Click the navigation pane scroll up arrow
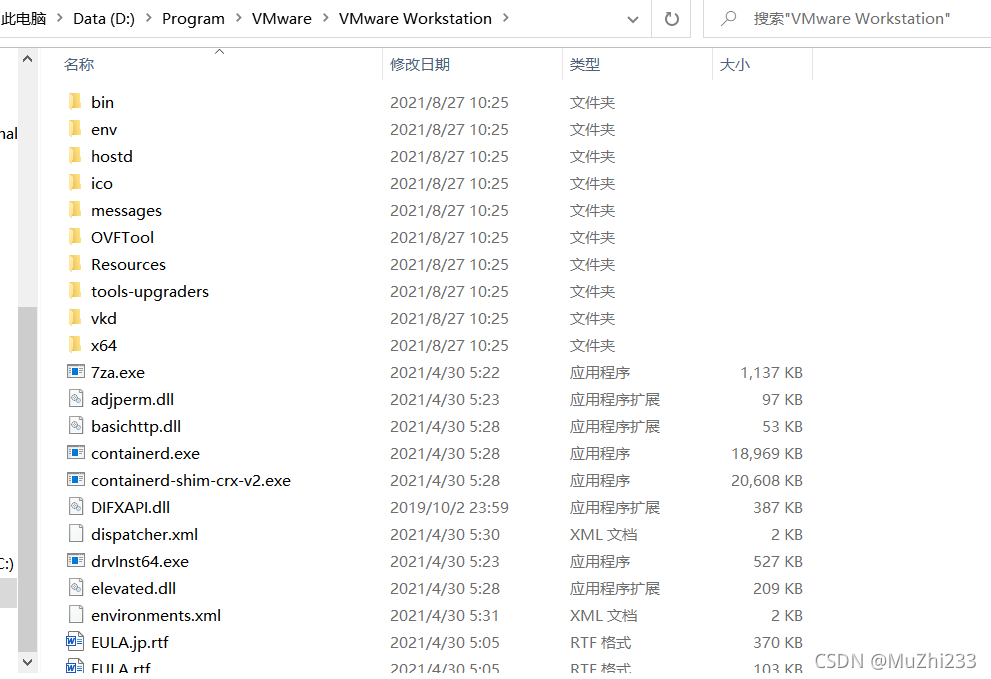 point(27,59)
